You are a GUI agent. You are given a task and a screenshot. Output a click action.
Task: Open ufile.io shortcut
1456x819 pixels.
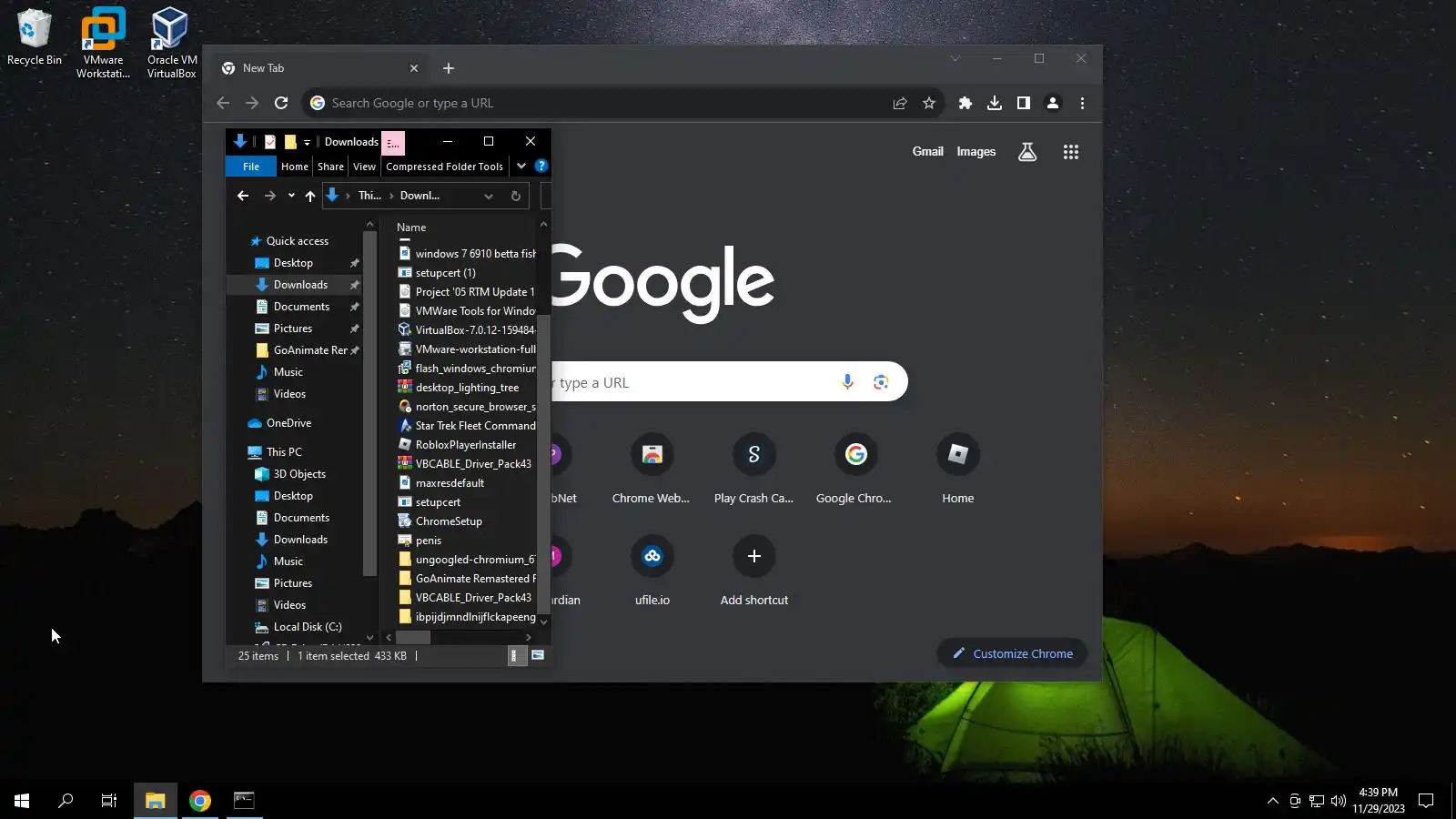pyautogui.click(x=652, y=571)
